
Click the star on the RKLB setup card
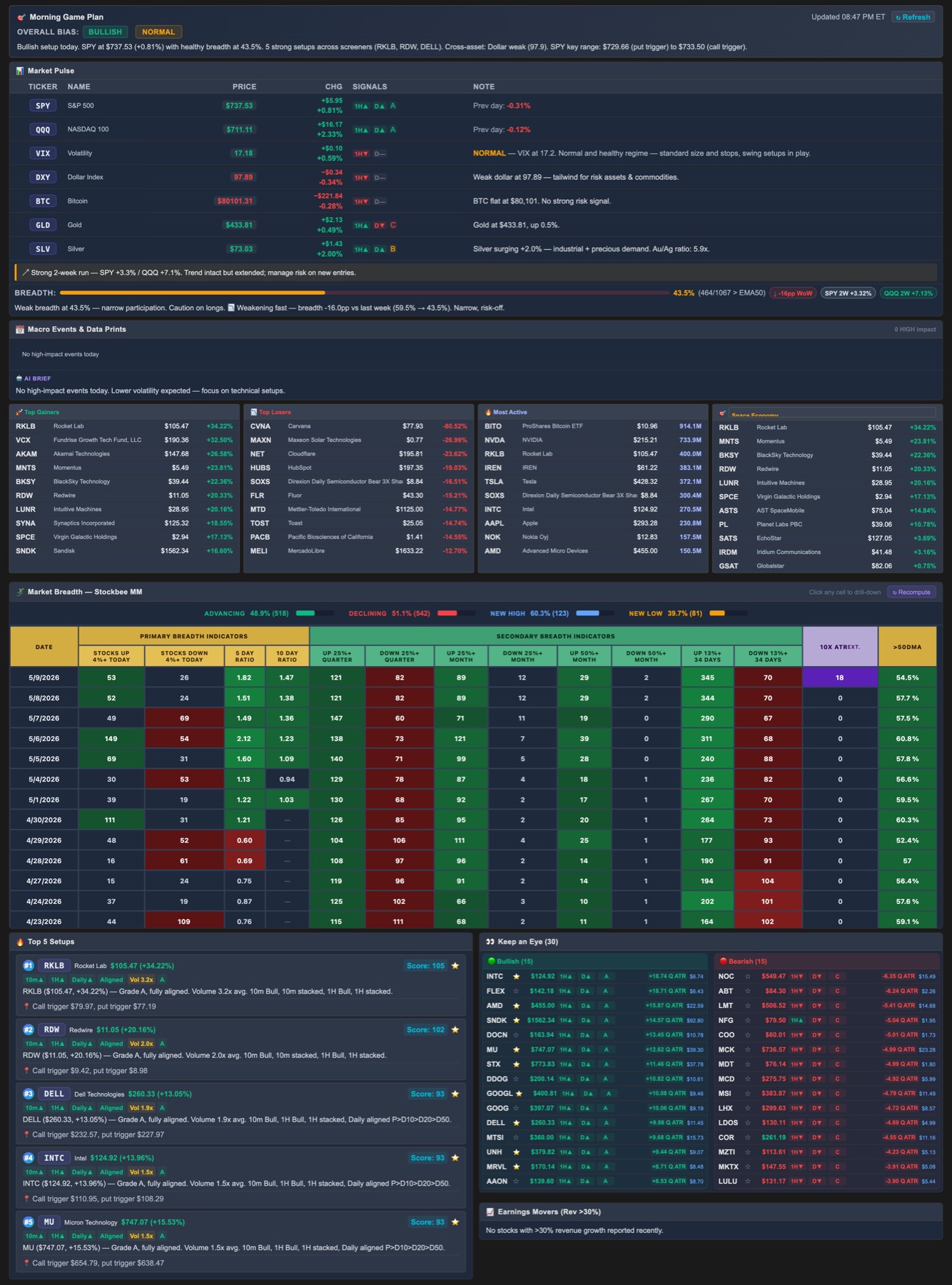[x=455, y=966]
